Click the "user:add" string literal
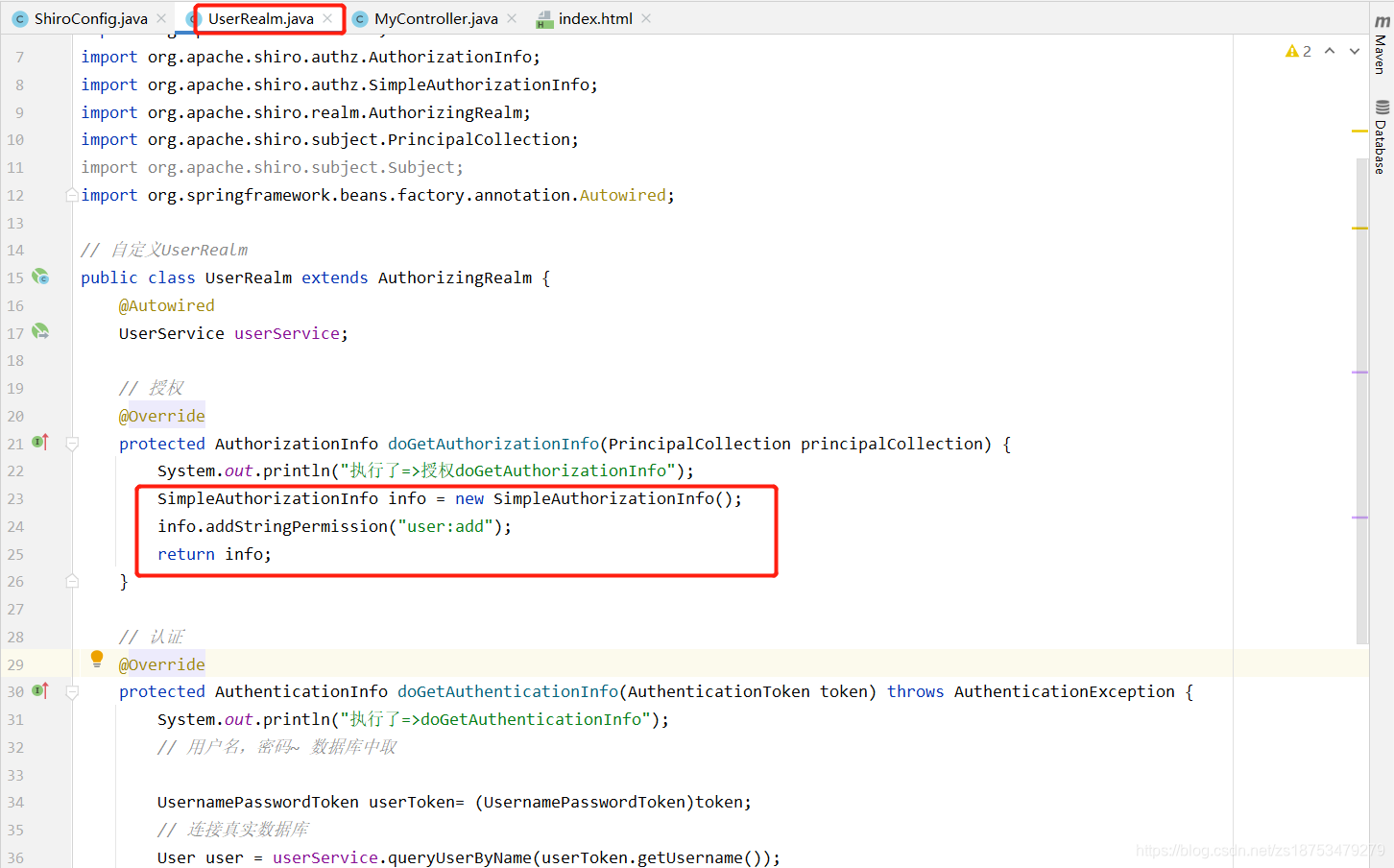The image size is (1394, 868). [445, 526]
